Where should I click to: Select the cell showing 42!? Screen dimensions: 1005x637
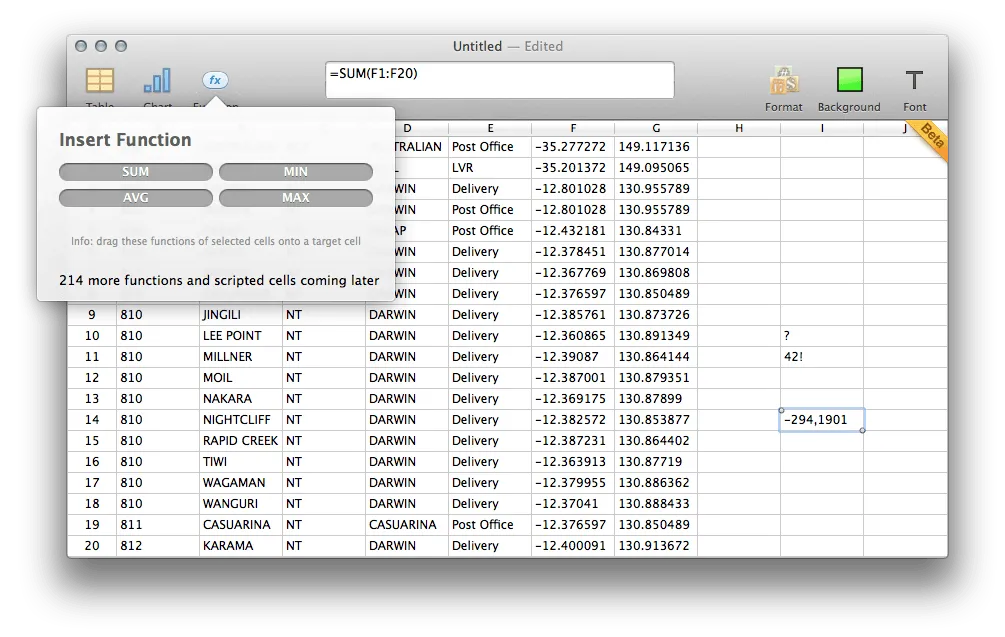[x=820, y=356]
